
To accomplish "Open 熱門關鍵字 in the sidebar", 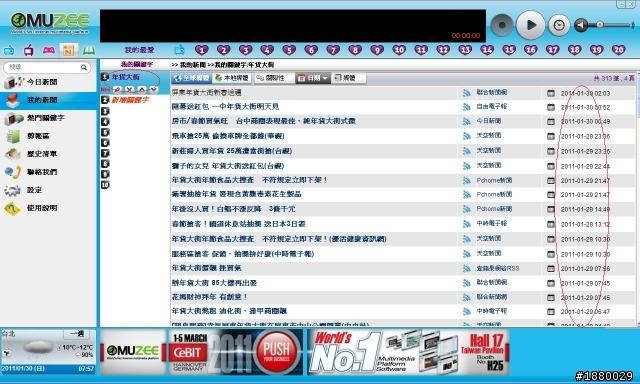I will pos(49,118).
